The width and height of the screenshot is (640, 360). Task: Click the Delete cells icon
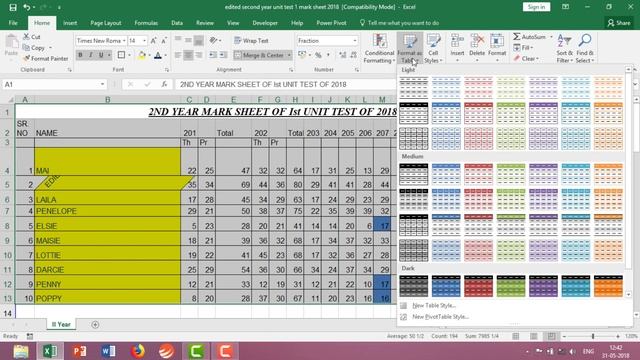coord(477,41)
